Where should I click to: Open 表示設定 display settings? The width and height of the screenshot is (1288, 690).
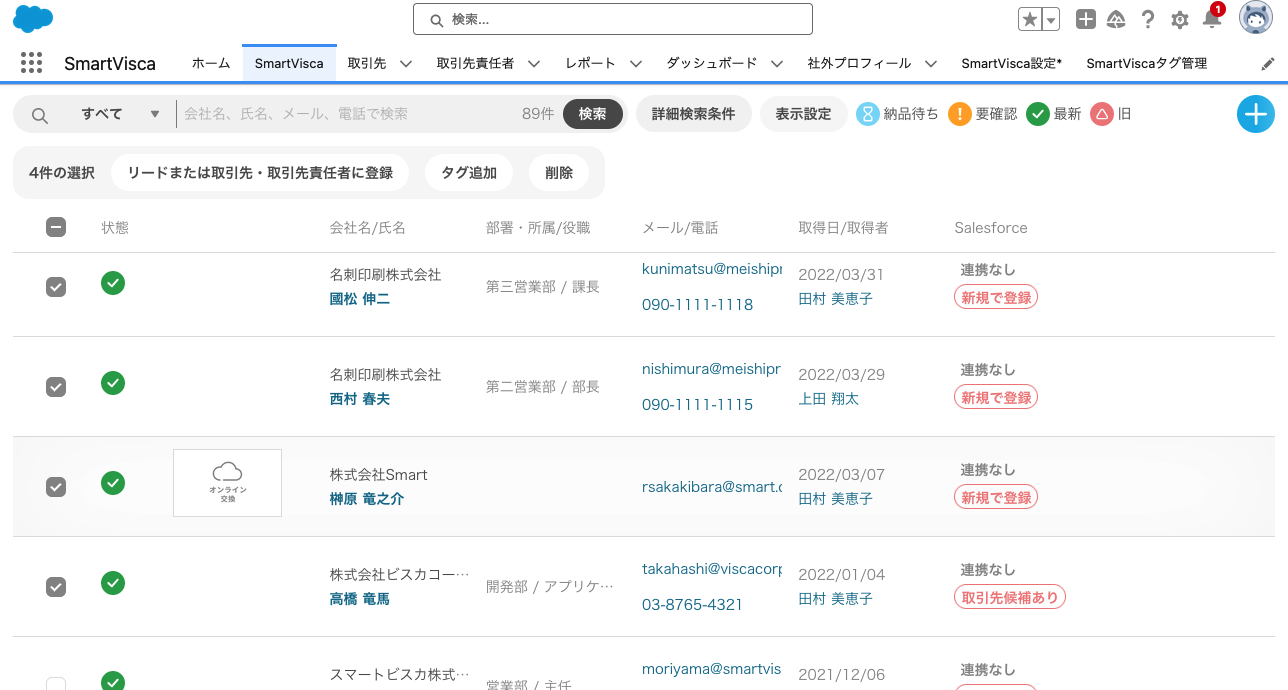(804, 114)
